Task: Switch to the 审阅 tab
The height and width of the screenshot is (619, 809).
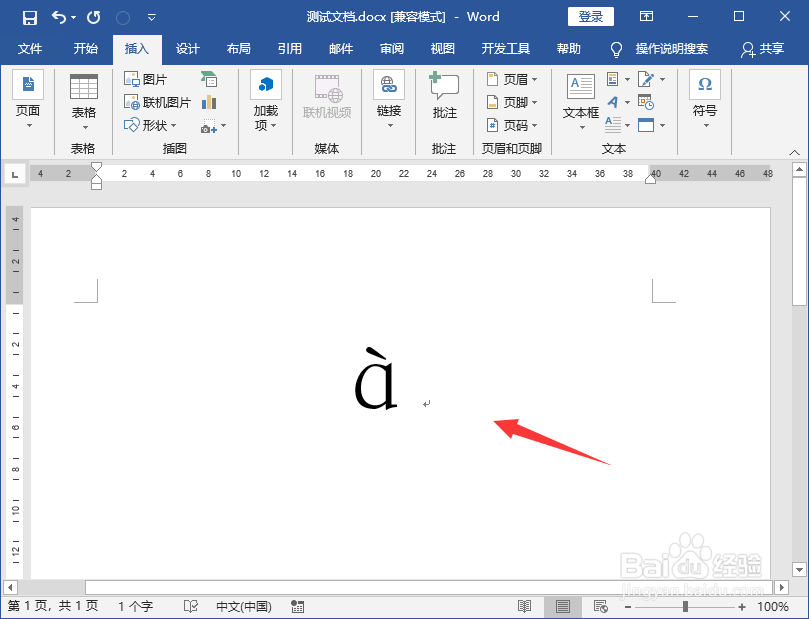Action: point(392,48)
